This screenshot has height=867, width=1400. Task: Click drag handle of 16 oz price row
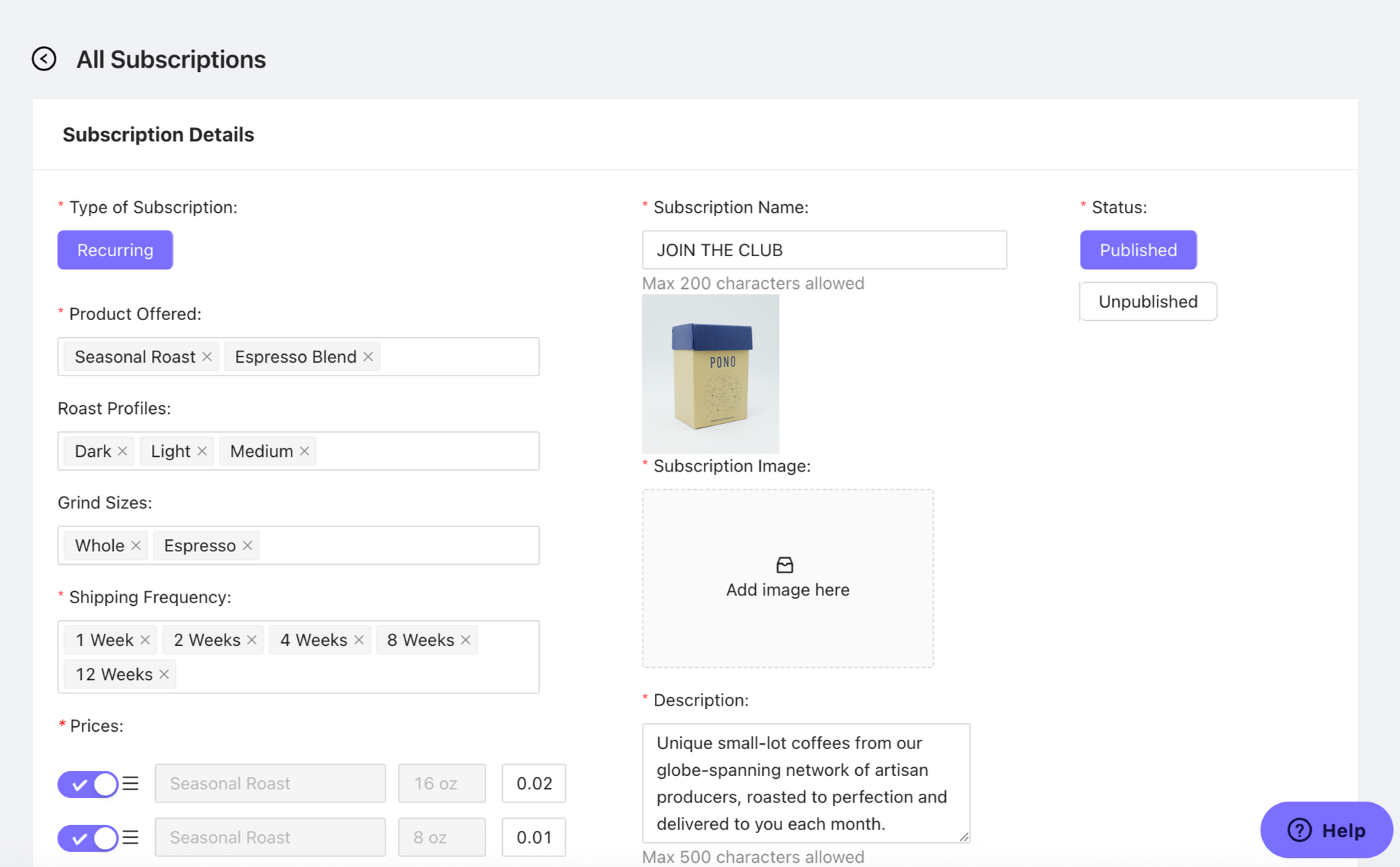(130, 784)
